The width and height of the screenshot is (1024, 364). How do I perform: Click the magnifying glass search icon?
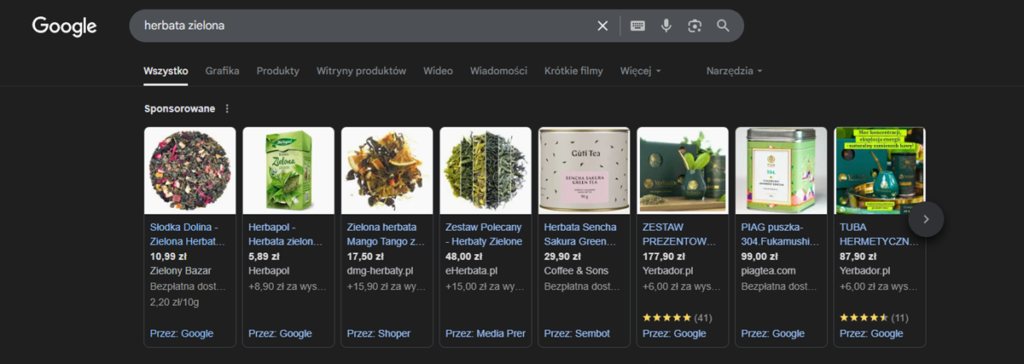tap(723, 25)
